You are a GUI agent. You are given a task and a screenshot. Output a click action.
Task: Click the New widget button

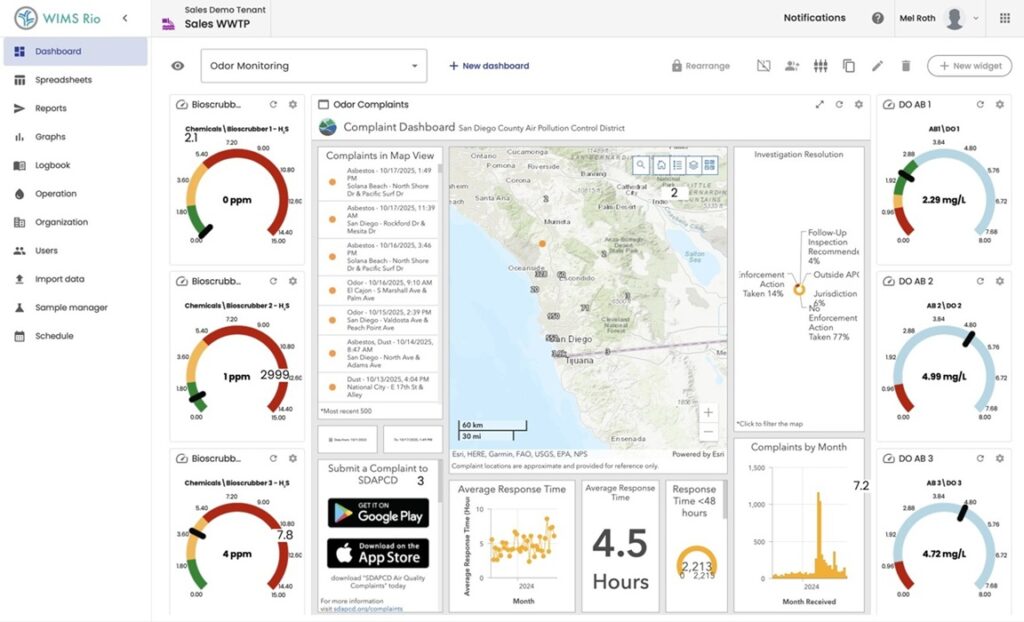pos(970,65)
